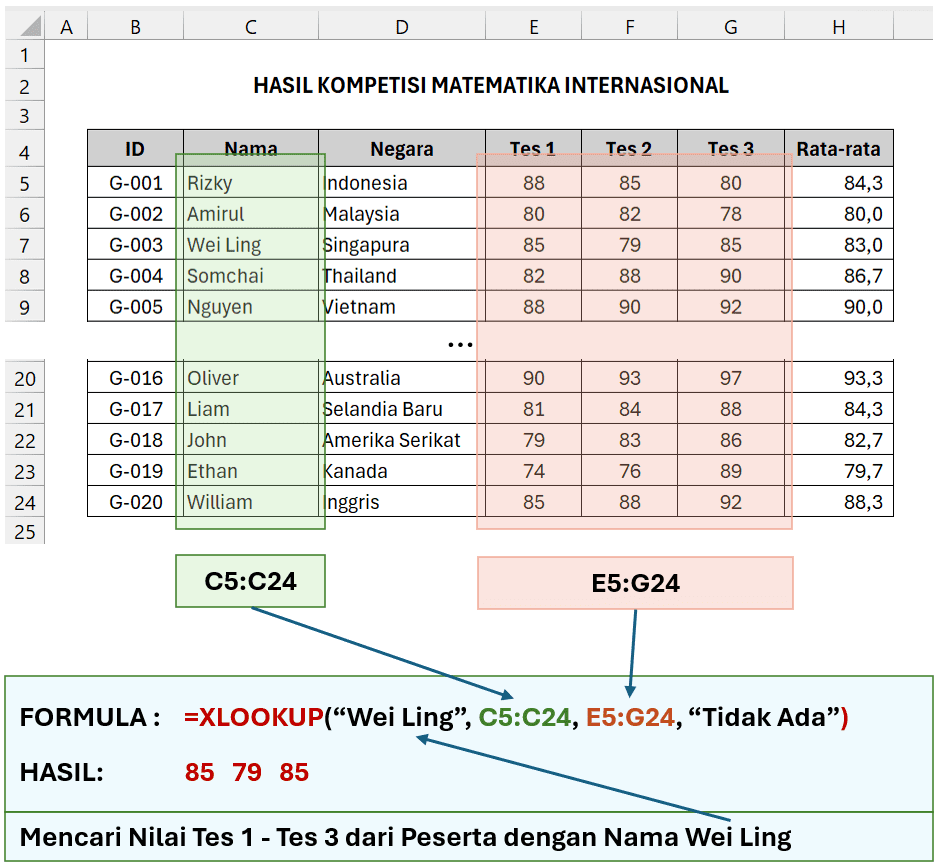Select the column D header
This screenshot has width=937, height=867.
pyautogui.click(x=402, y=27)
